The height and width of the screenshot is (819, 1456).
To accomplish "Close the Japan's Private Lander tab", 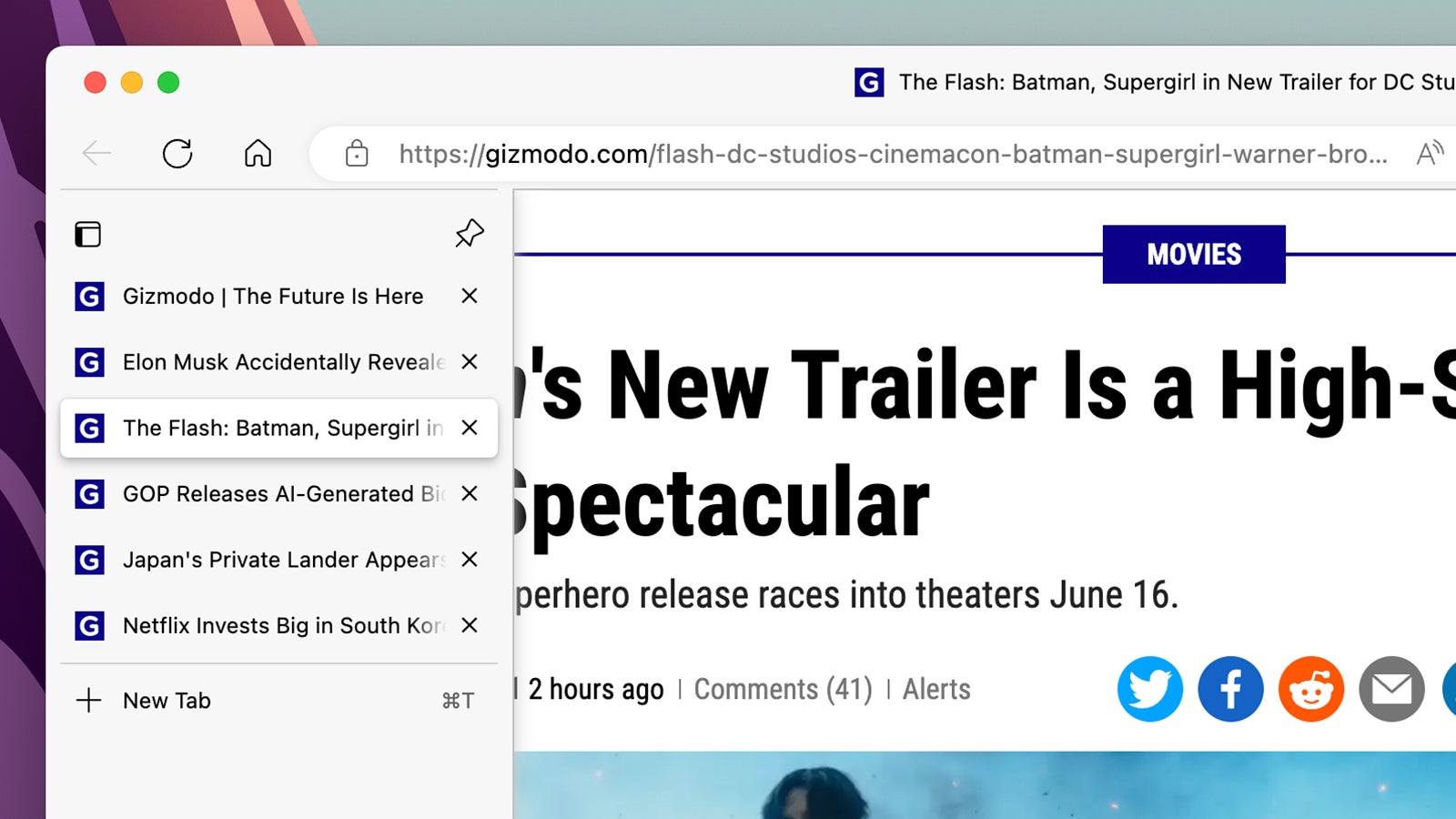I will [469, 560].
